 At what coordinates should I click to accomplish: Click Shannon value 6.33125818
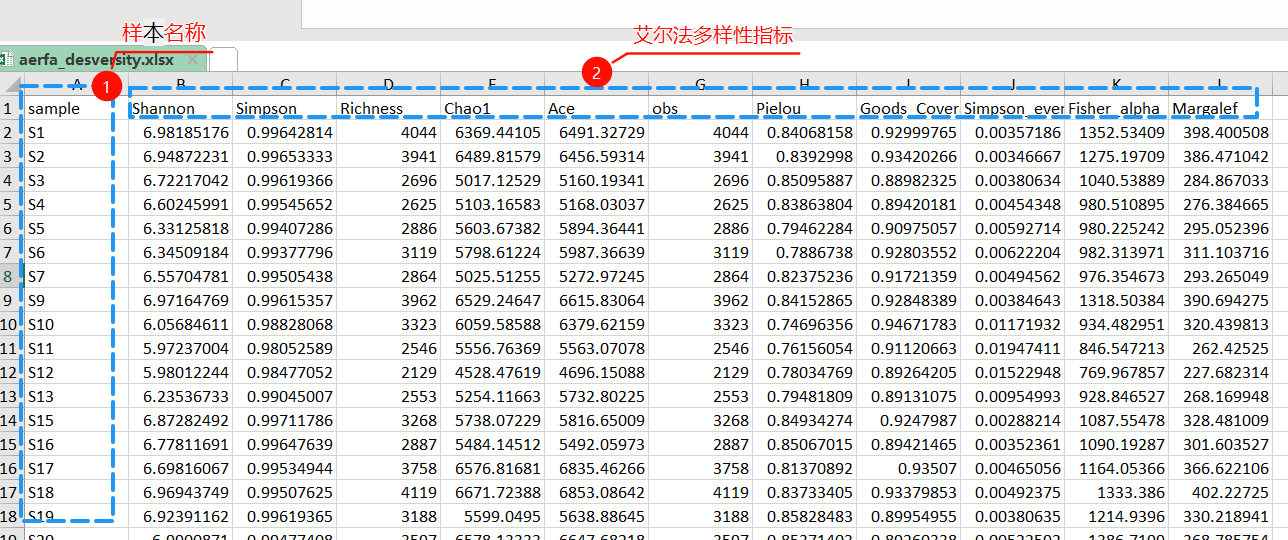coord(180,228)
